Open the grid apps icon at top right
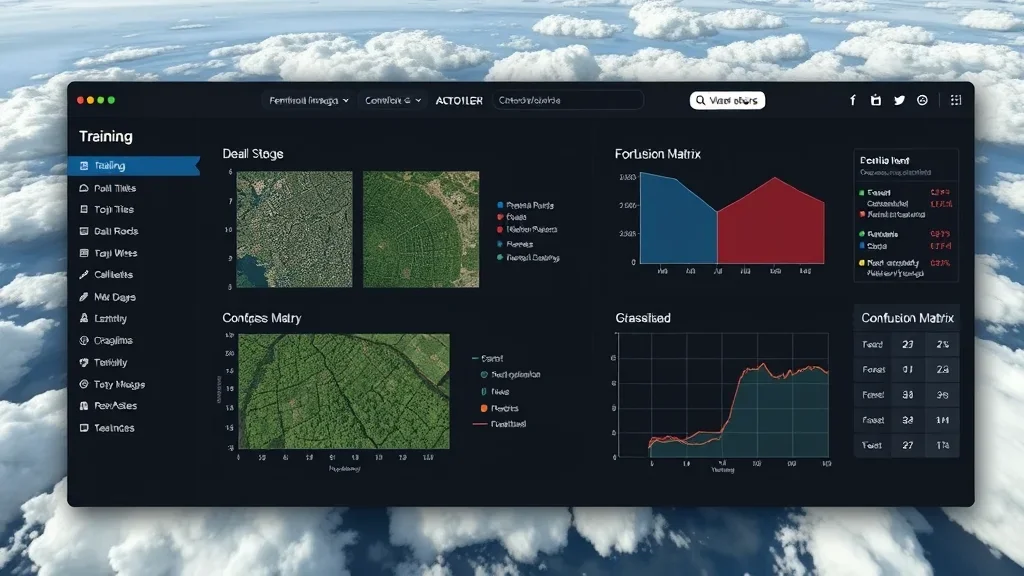 point(955,100)
